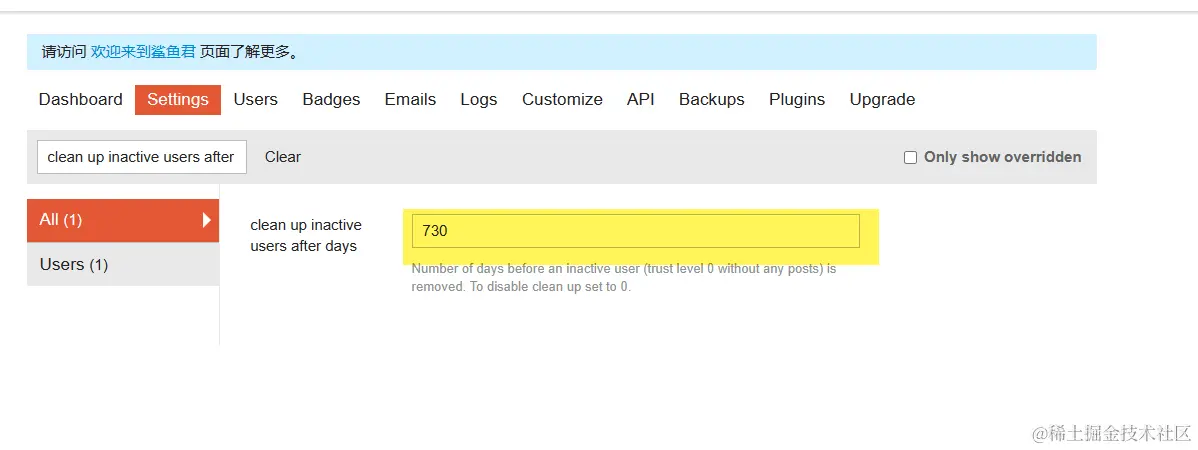Viewport: 1198px width, 450px height.
Task: Select the All (1) category
Action: click(x=123, y=220)
